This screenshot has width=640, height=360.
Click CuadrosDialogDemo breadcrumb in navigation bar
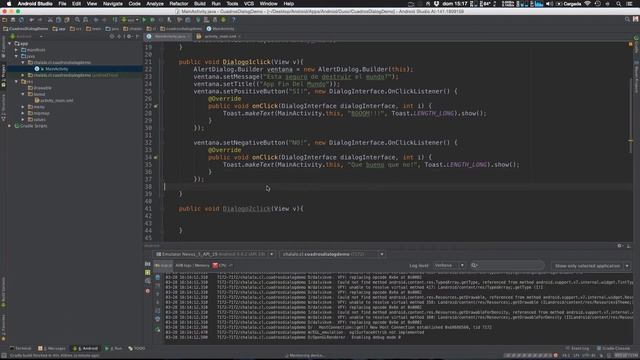26,29
